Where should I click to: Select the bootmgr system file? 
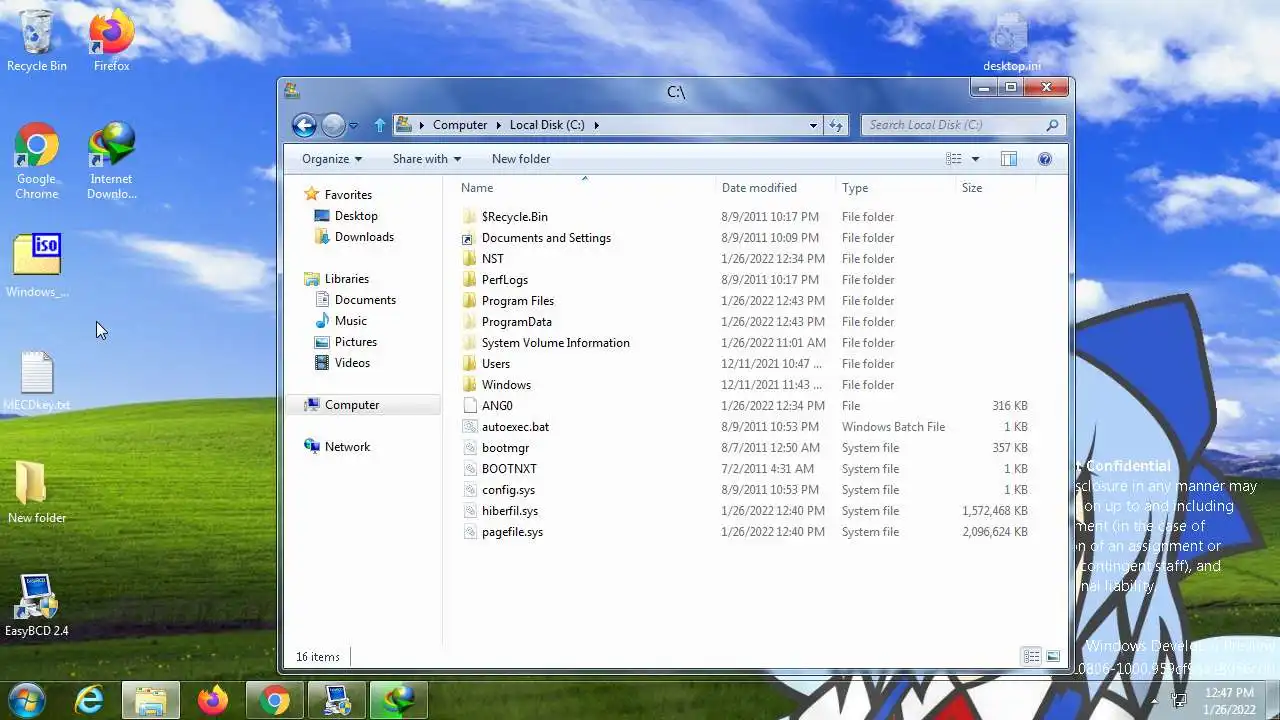745,448
